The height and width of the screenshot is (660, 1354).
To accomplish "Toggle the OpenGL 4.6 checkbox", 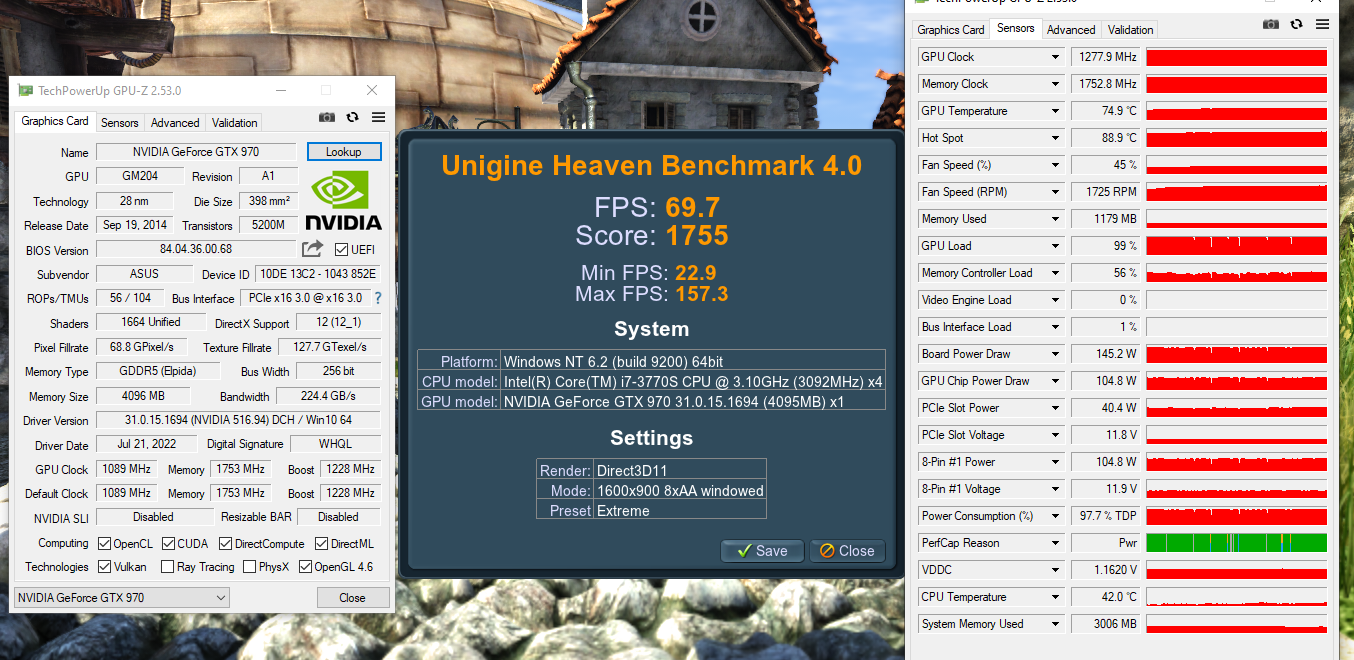I will tap(305, 567).
